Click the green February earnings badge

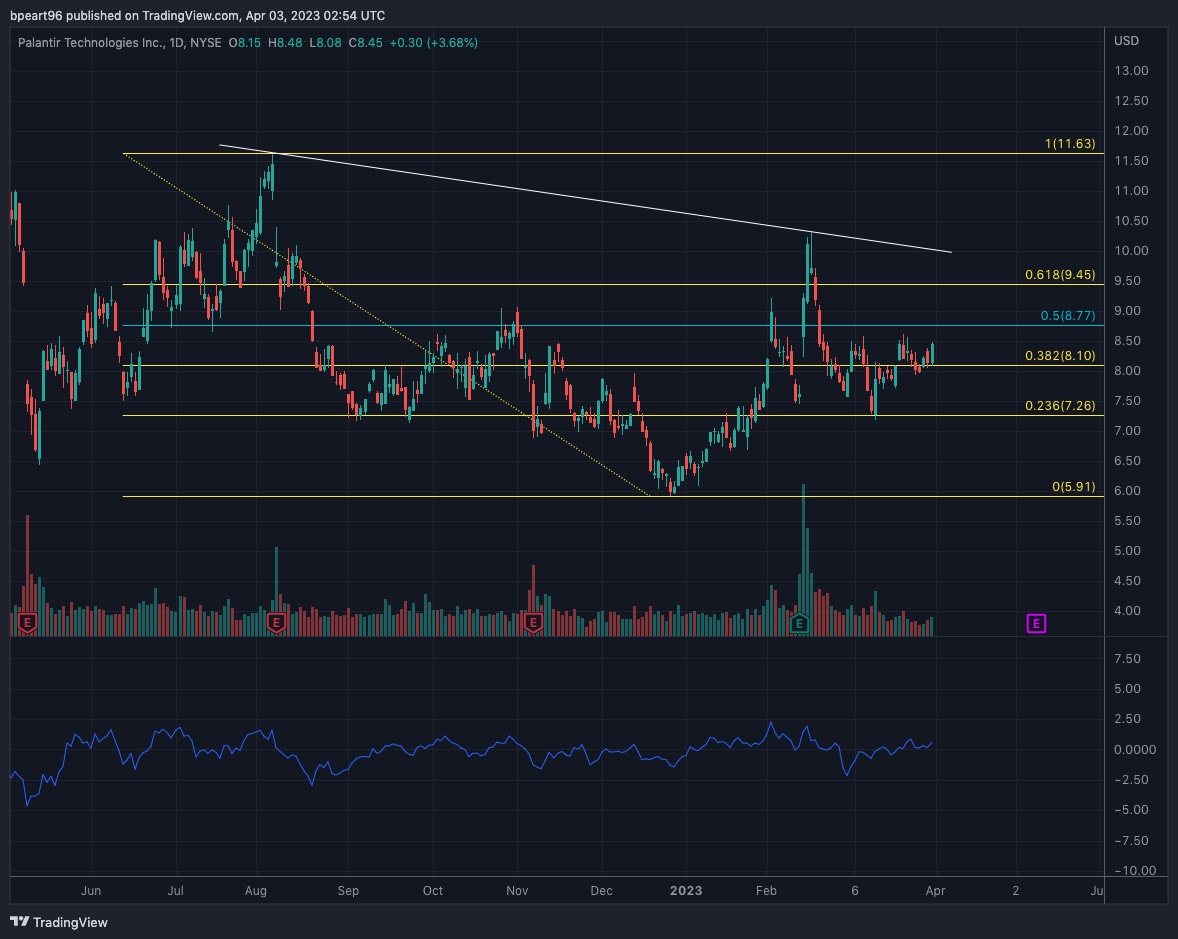799,622
